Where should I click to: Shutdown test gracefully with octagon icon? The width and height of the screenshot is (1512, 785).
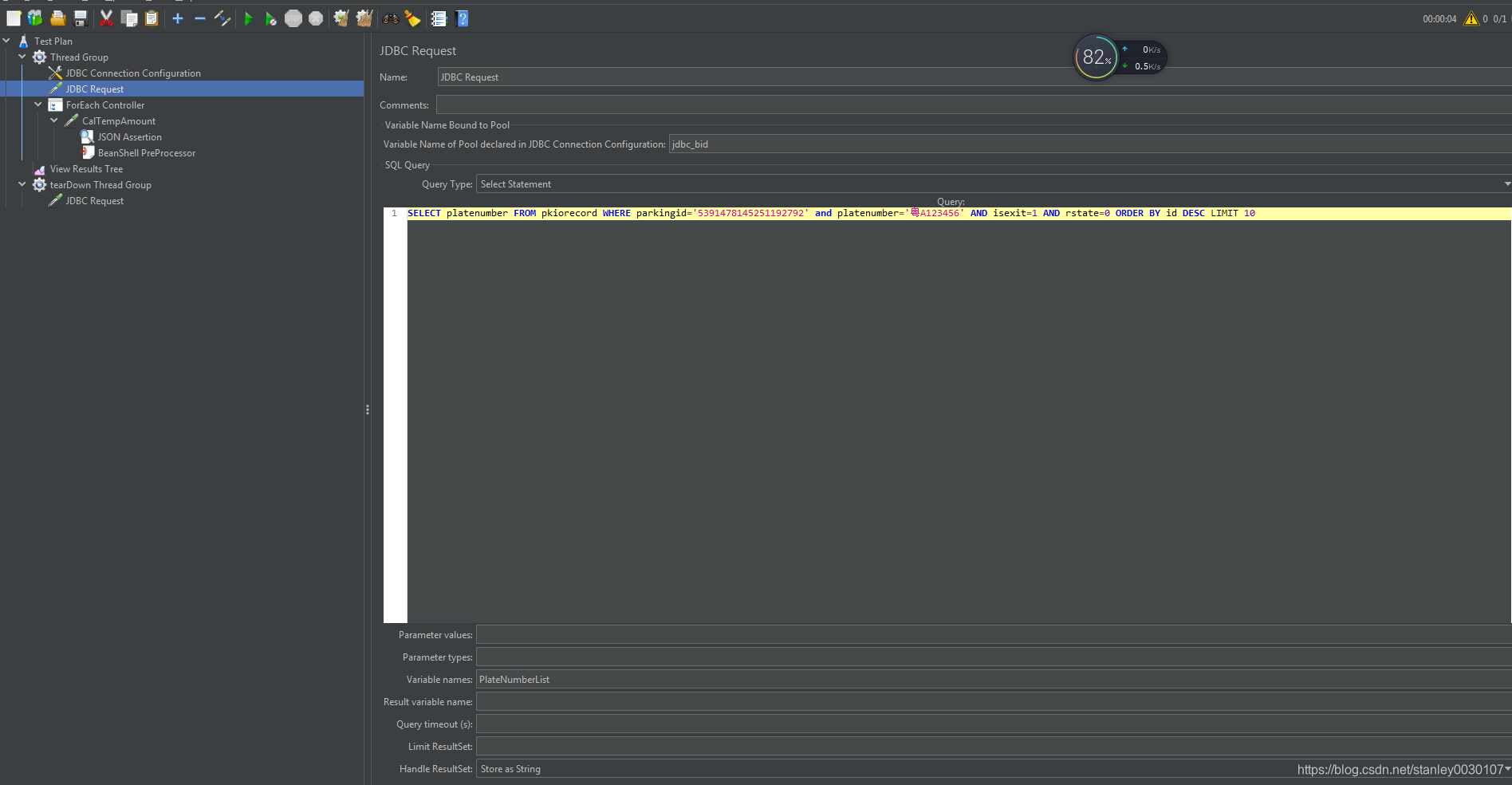[315, 18]
